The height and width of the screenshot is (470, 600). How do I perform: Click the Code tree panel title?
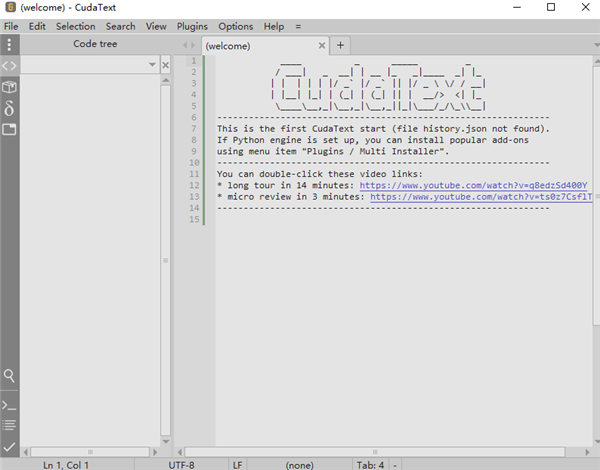point(95,44)
